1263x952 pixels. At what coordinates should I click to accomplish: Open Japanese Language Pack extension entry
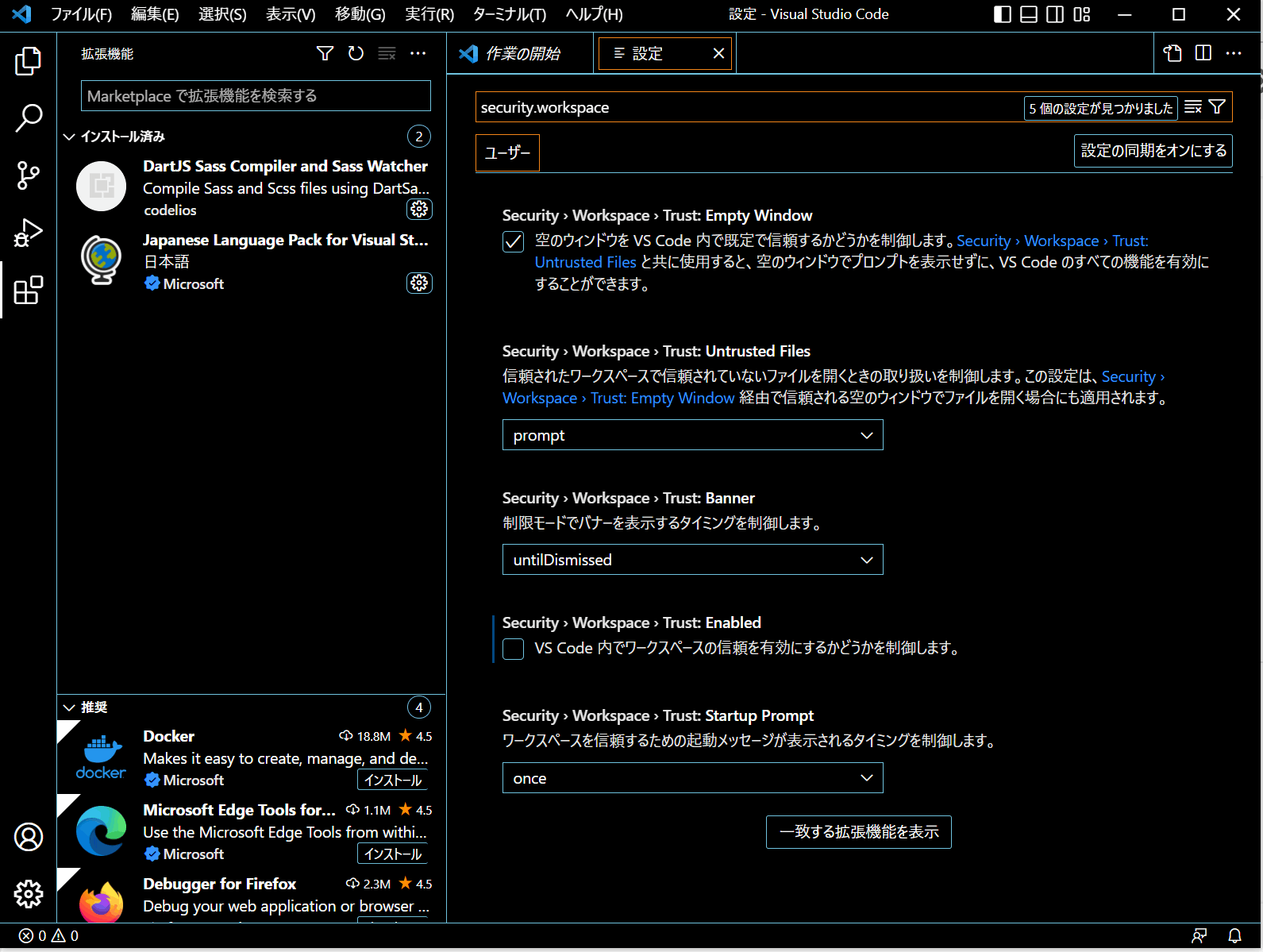pyautogui.click(x=252, y=261)
